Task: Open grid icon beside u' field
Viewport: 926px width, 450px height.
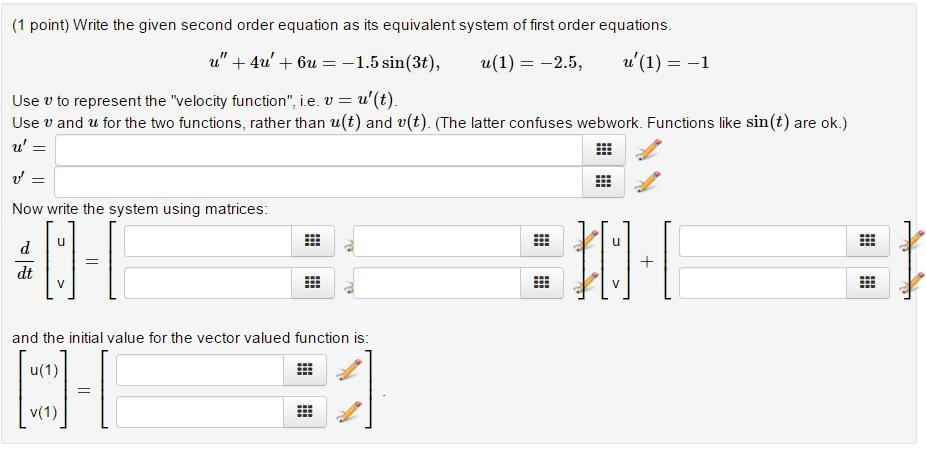Action: coord(603,149)
